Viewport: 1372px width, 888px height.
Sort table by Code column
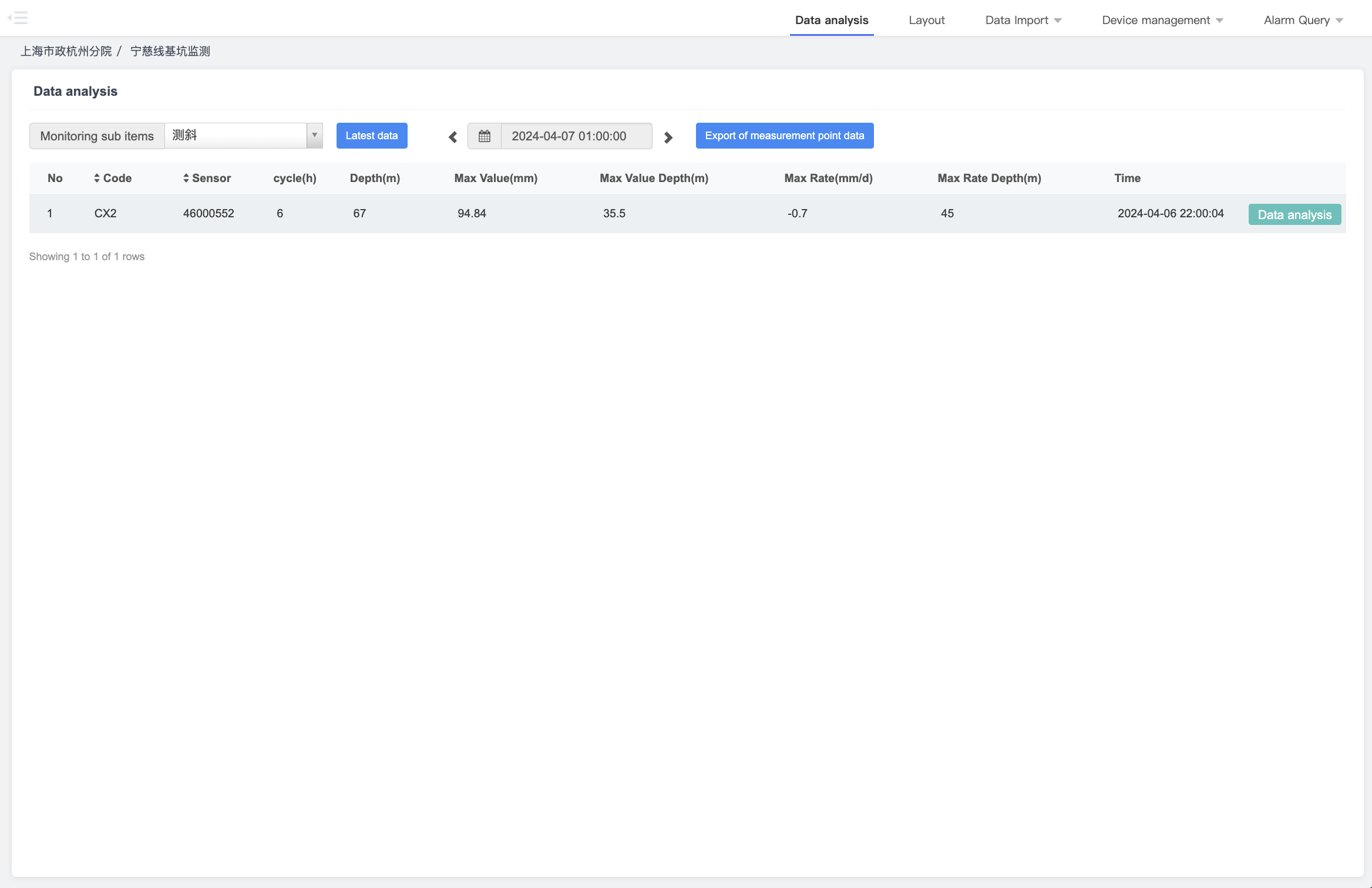pos(112,178)
